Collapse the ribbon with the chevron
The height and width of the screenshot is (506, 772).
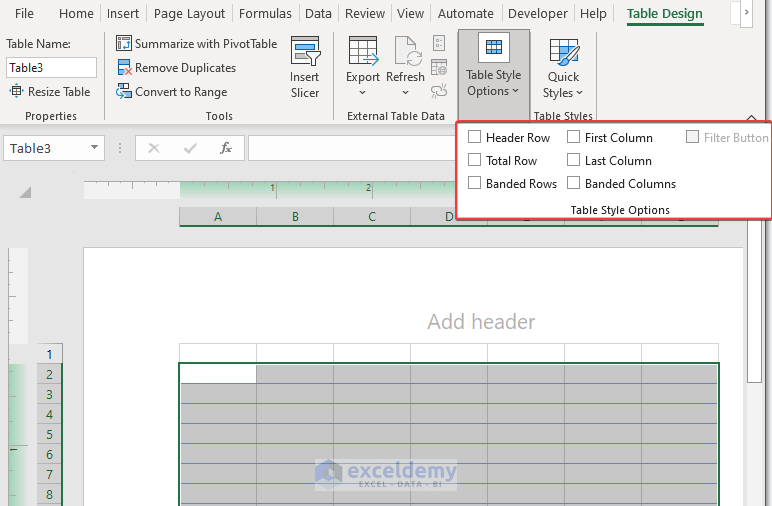(x=751, y=118)
